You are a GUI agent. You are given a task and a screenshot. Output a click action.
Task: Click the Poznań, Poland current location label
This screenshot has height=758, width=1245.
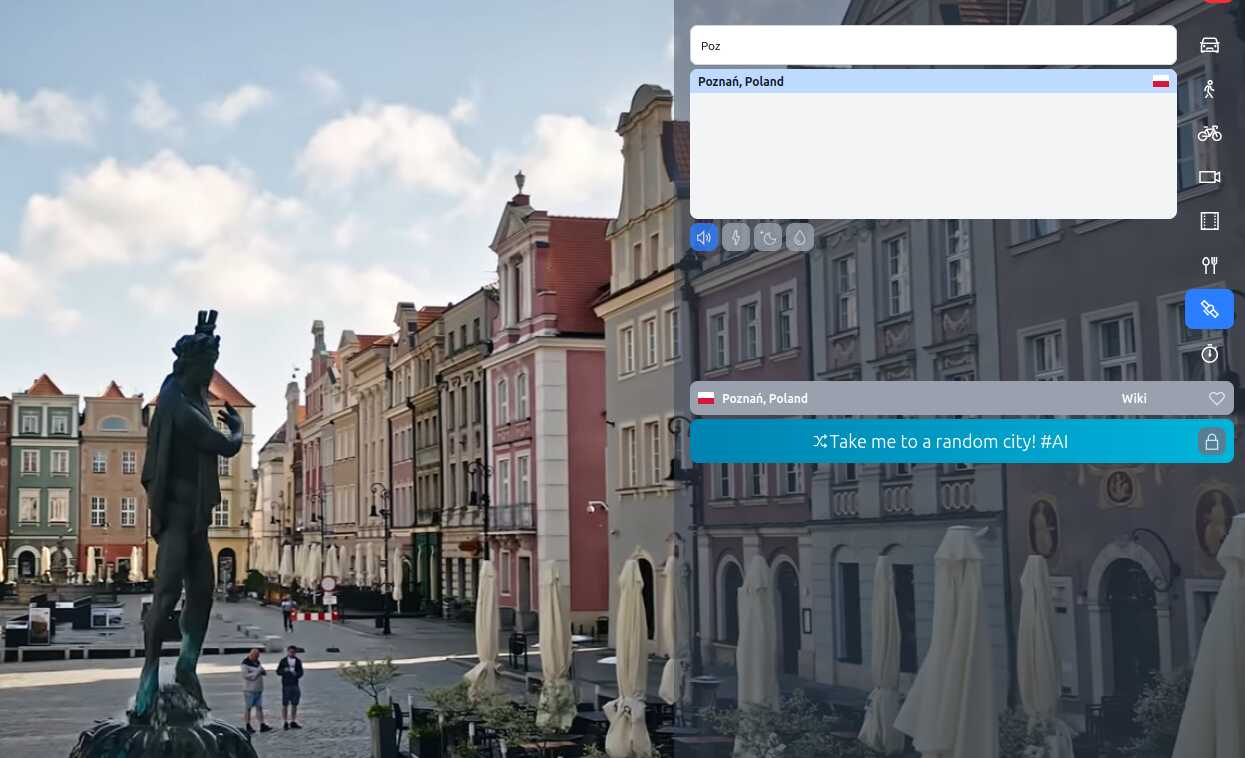pos(764,398)
